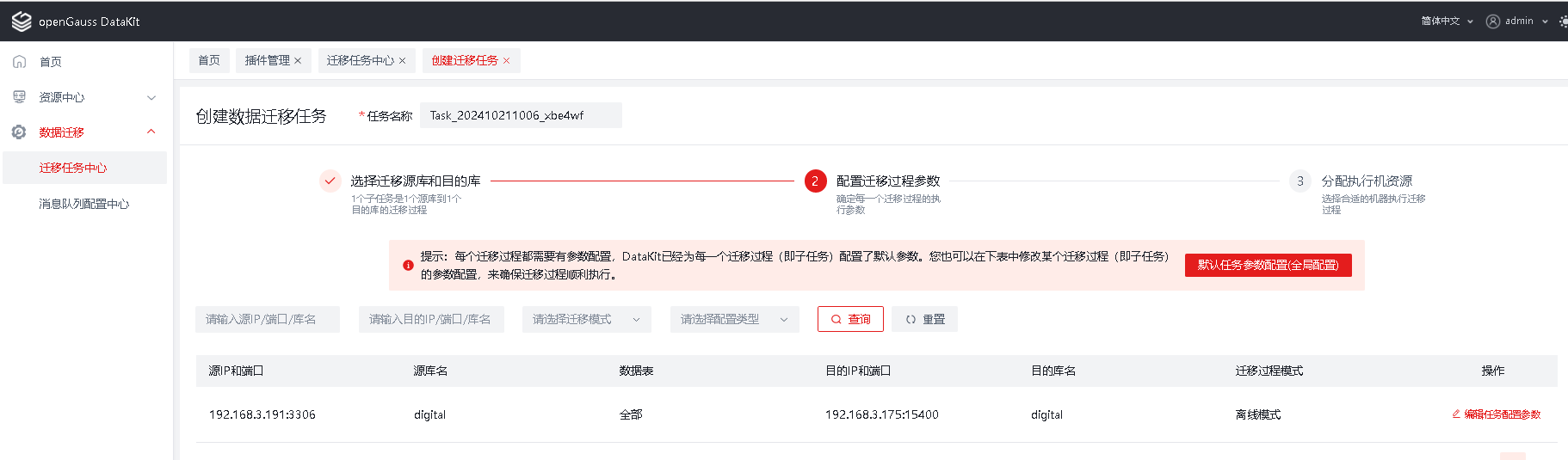Click the 资源中心 monitor icon
Image resolution: width=1568 pixels, height=460 pixels.
(20, 97)
